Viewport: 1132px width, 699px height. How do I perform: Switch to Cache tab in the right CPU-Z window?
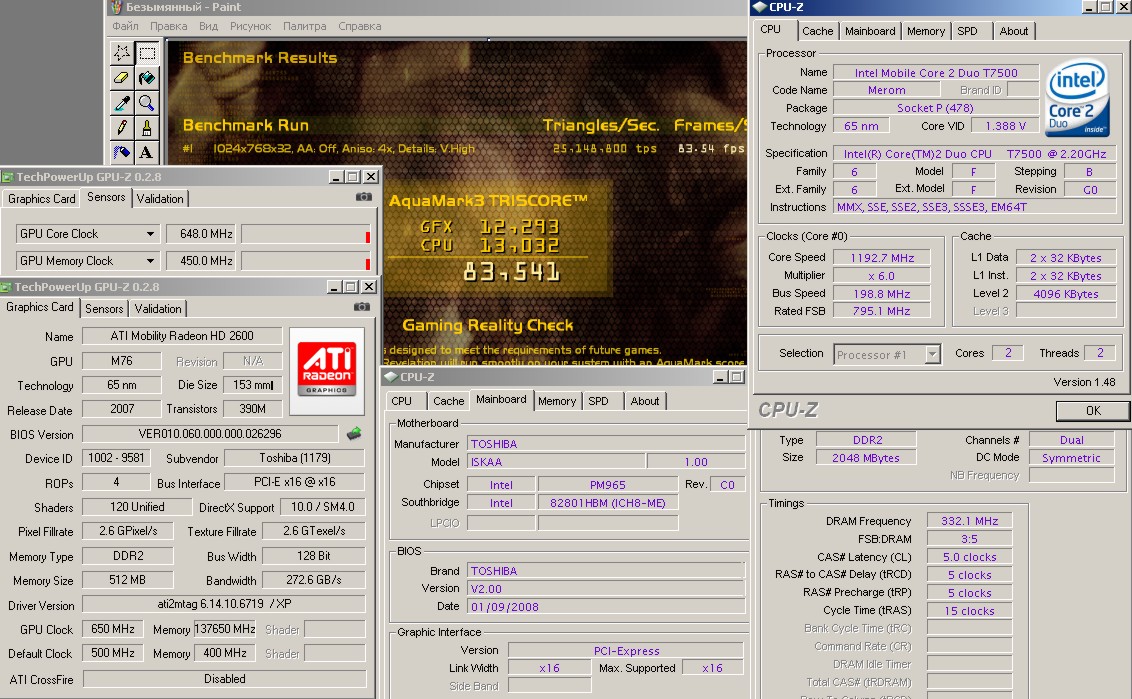(x=817, y=31)
